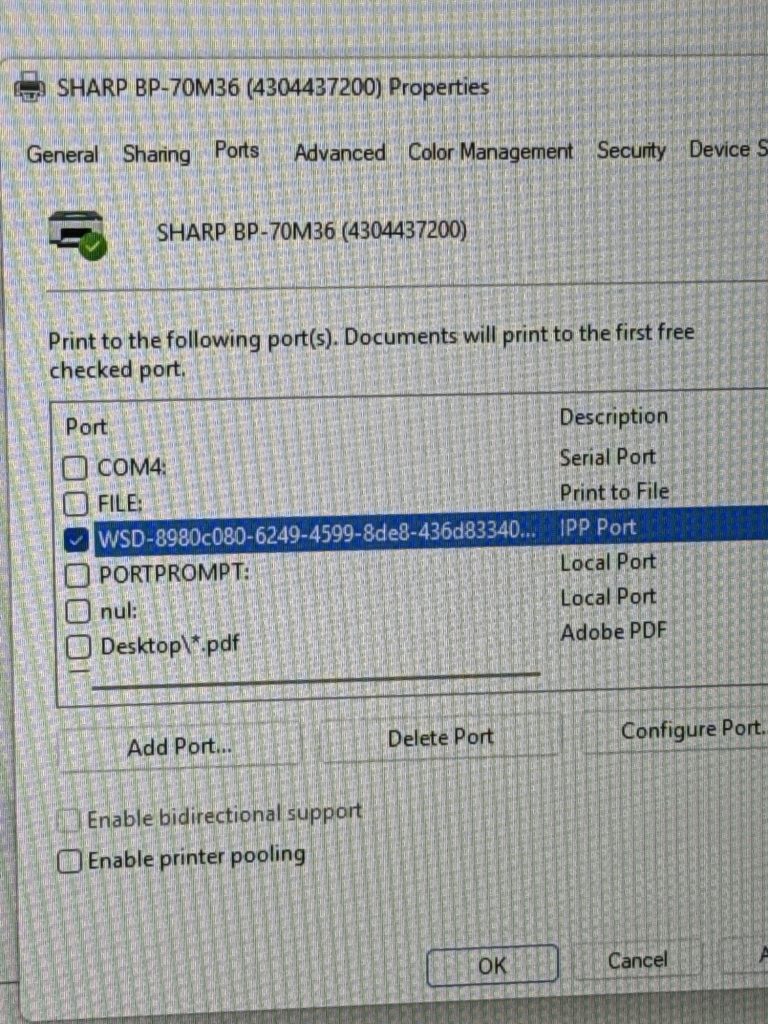Viewport: 768px width, 1024px height.
Task: Open the Advanced tab
Action: coord(339,153)
